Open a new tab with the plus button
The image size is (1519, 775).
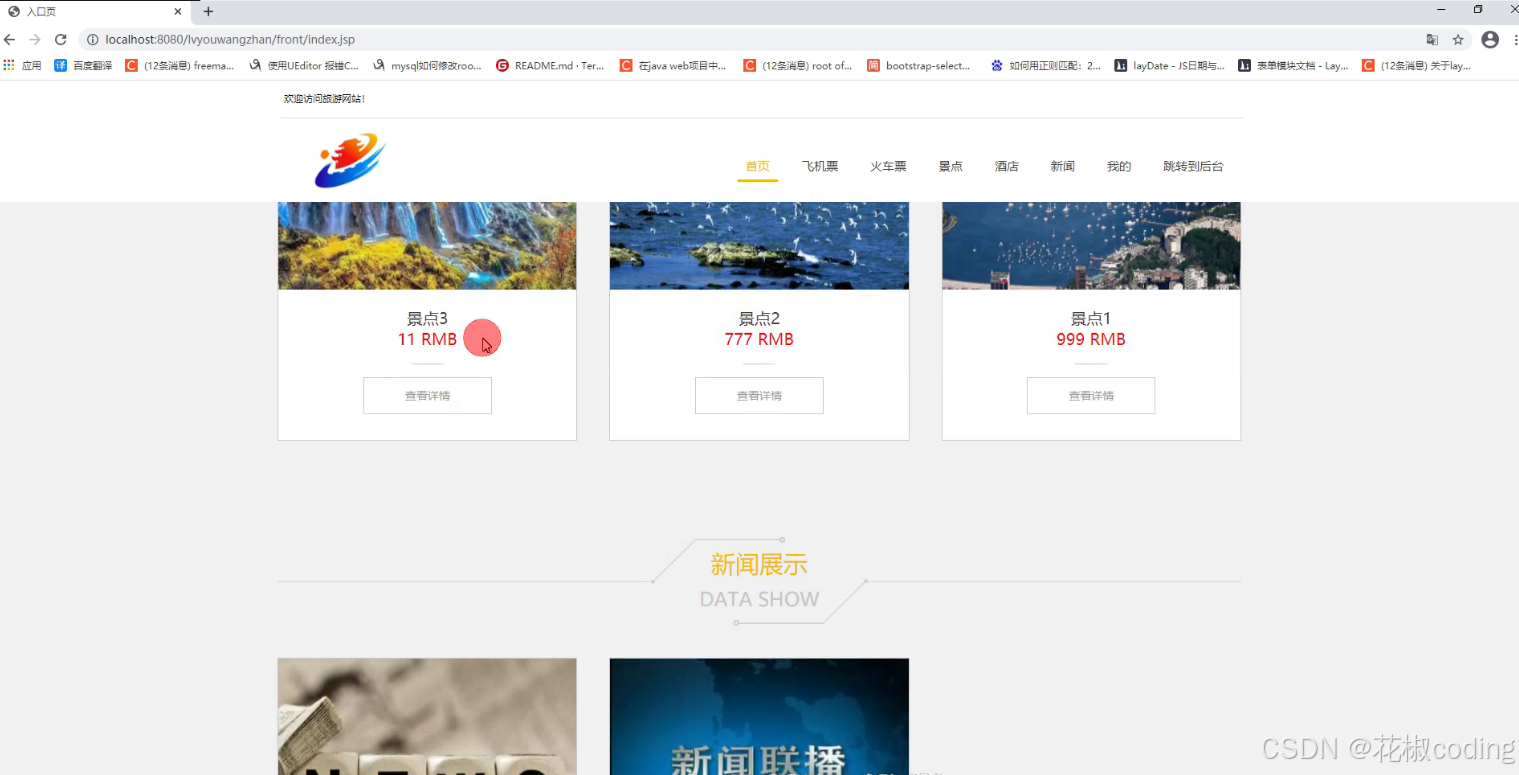point(207,12)
